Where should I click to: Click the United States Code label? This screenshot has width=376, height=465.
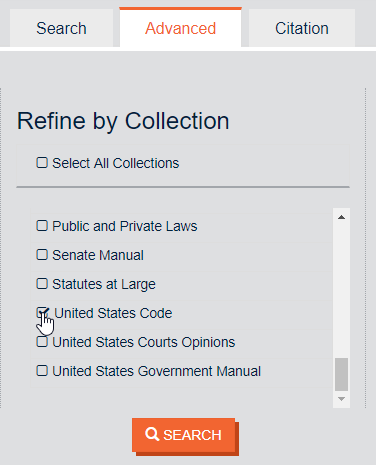[x=113, y=313]
